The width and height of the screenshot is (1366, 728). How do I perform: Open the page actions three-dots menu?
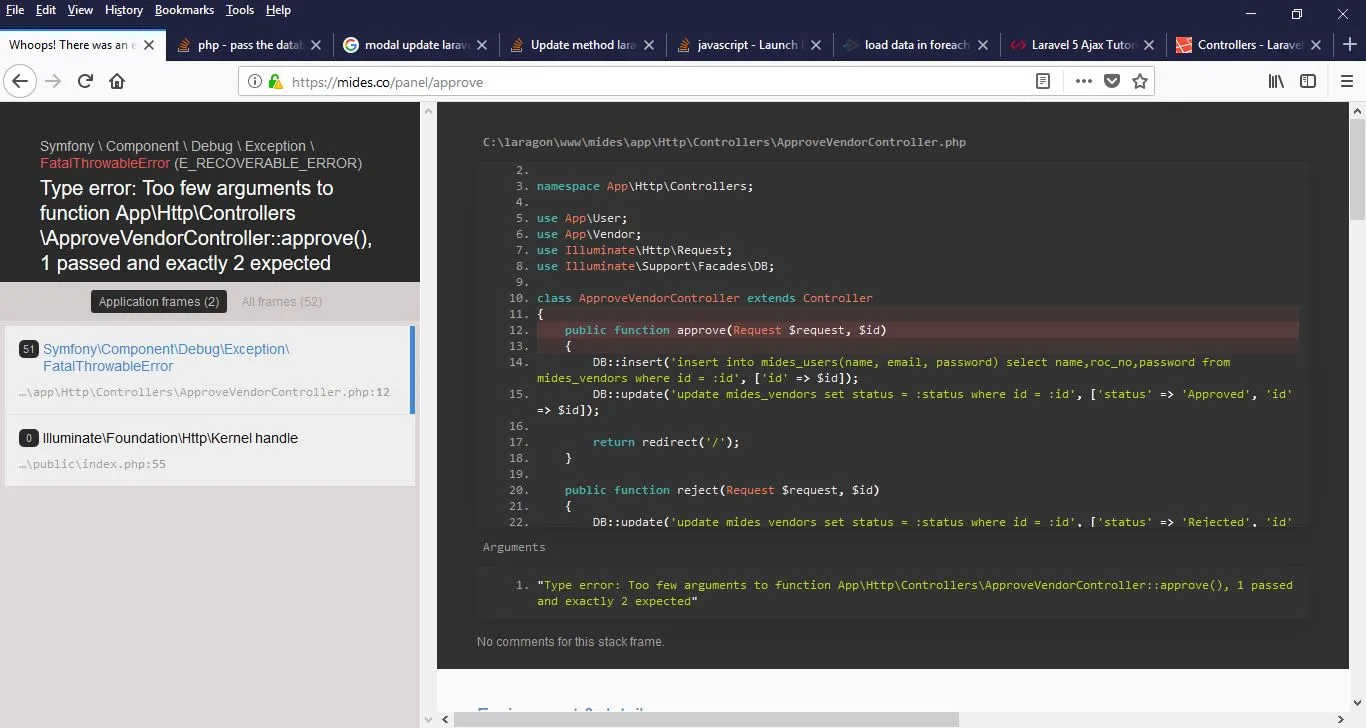coord(1084,81)
